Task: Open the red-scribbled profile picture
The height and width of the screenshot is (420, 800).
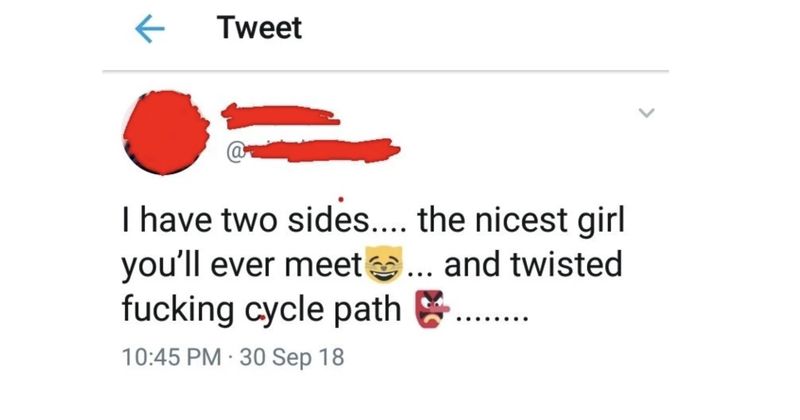Action: [x=166, y=133]
